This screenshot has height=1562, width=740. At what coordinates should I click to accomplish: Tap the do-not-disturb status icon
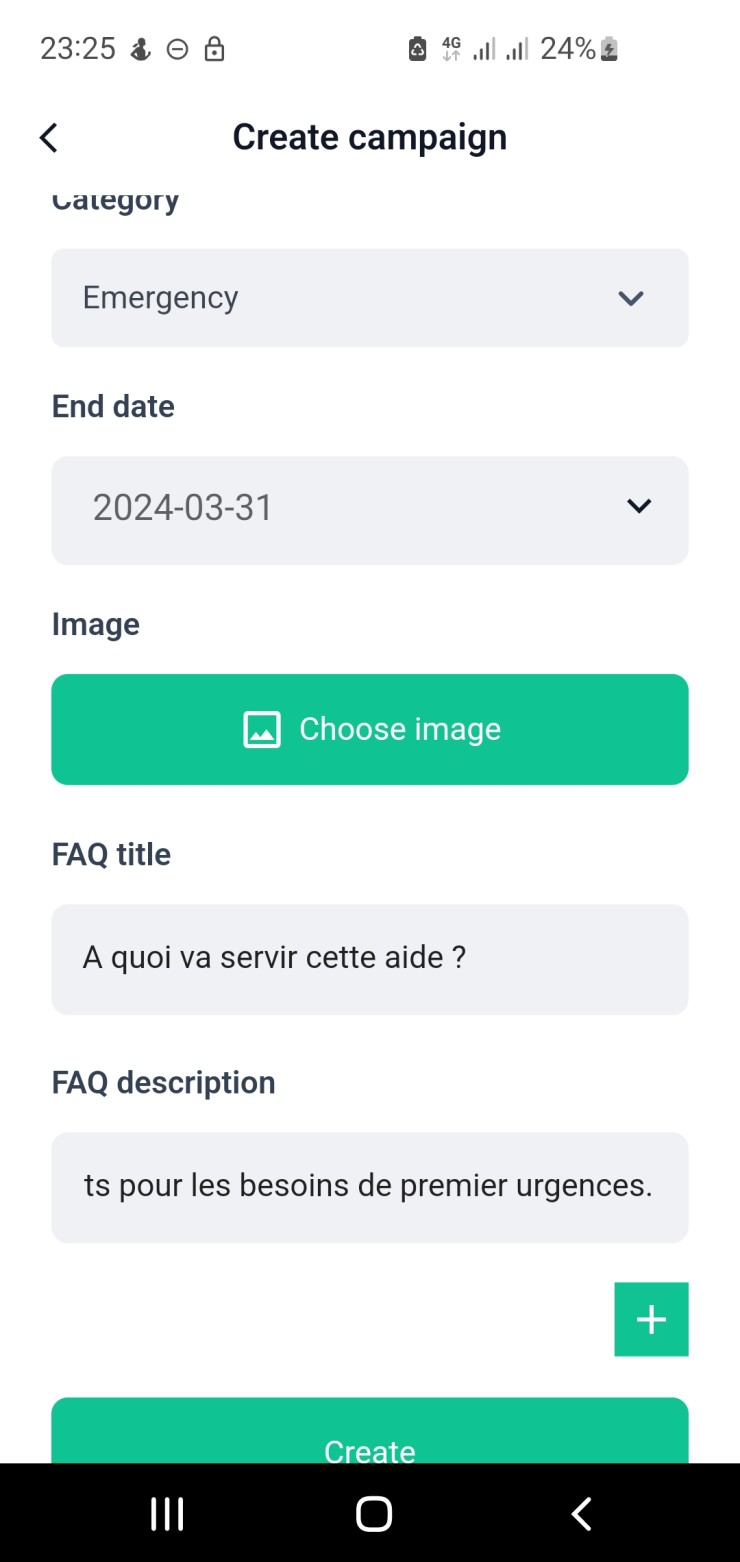click(x=177, y=49)
